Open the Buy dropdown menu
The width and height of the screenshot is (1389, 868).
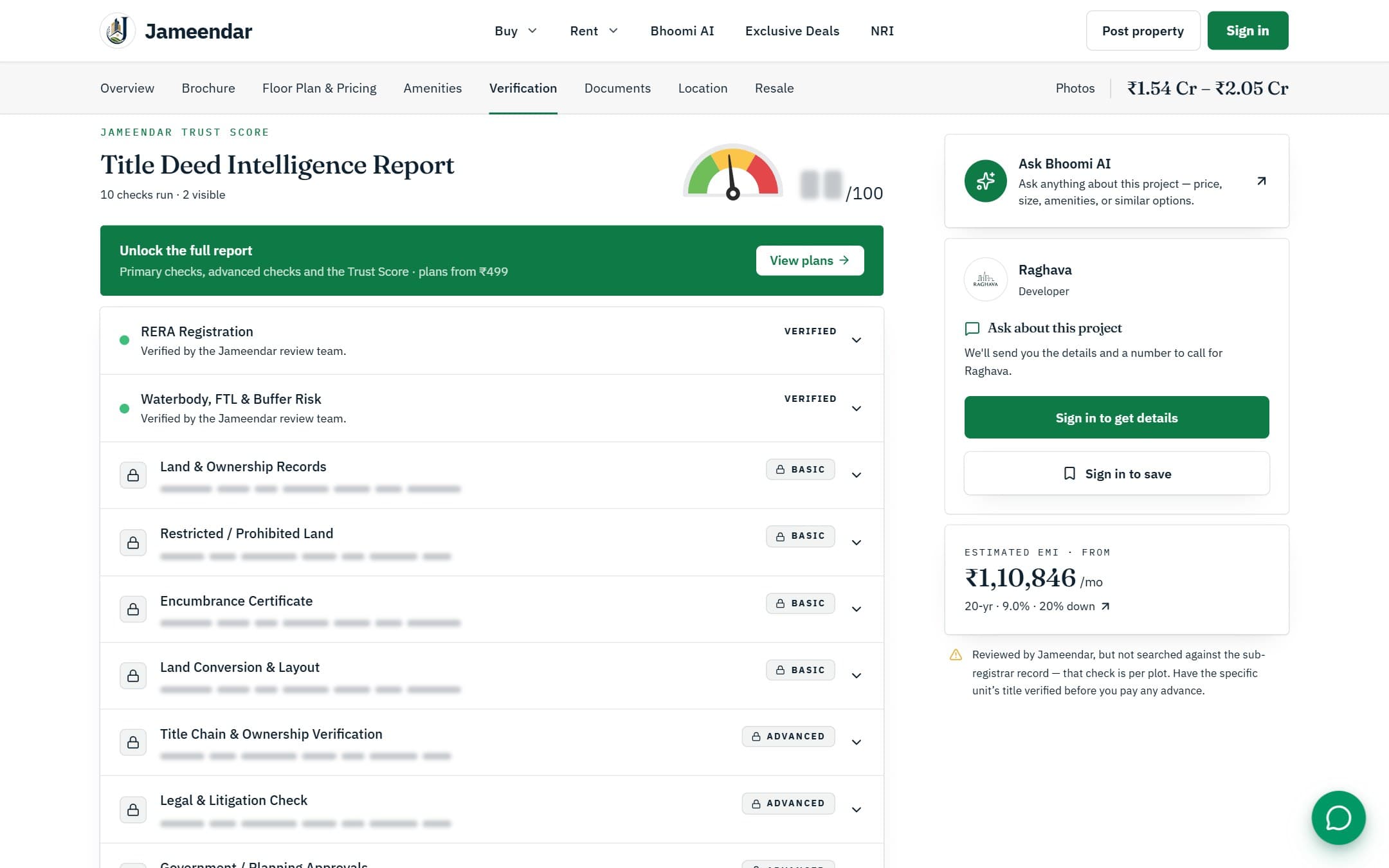[516, 31]
